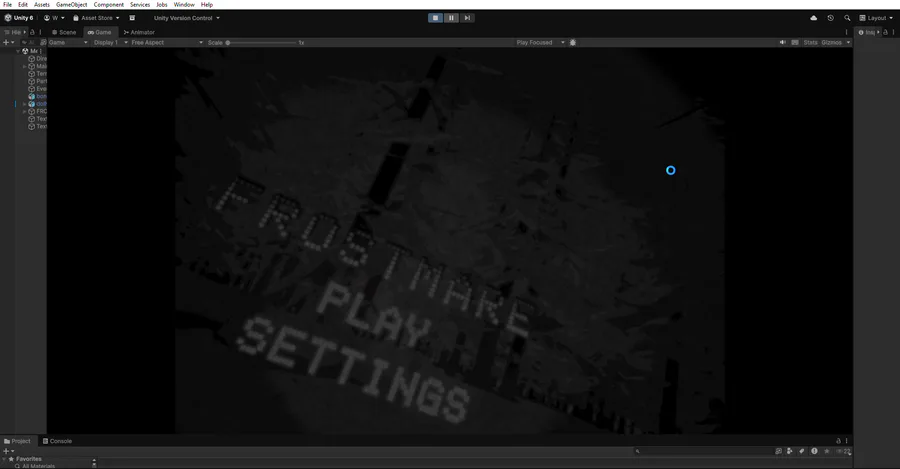Select the Terr... object in Hierarchy
Screen dimensions: 900x469
click(x=38, y=73)
